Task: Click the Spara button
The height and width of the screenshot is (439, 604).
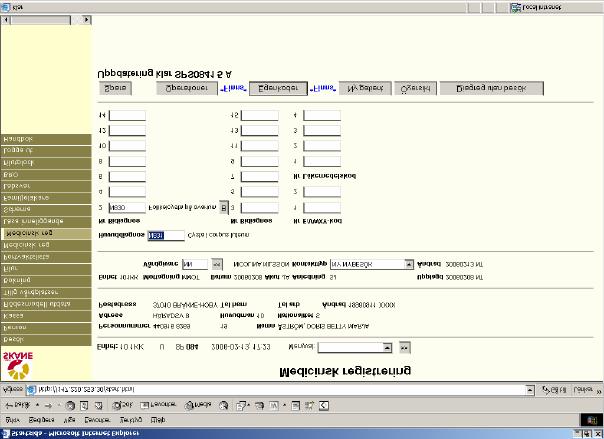Action: 116,88
